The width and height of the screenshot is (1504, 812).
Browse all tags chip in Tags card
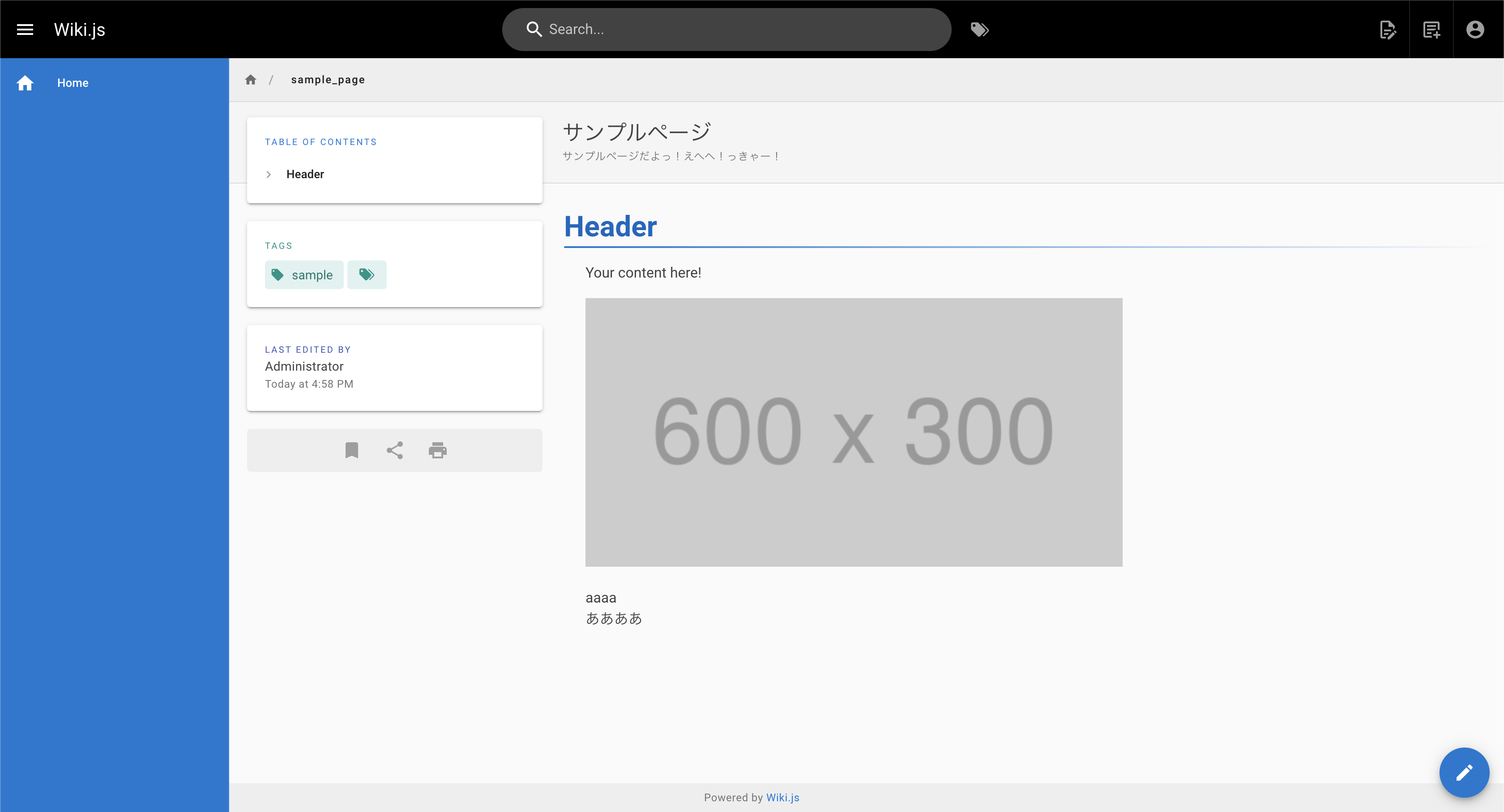(367, 275)
